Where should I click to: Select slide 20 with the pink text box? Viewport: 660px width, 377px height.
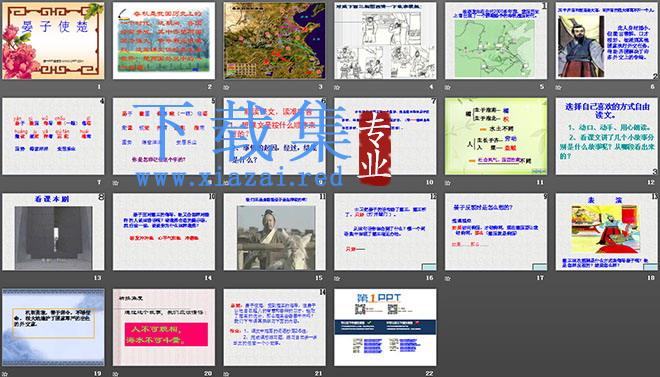[x=164, y=327]
